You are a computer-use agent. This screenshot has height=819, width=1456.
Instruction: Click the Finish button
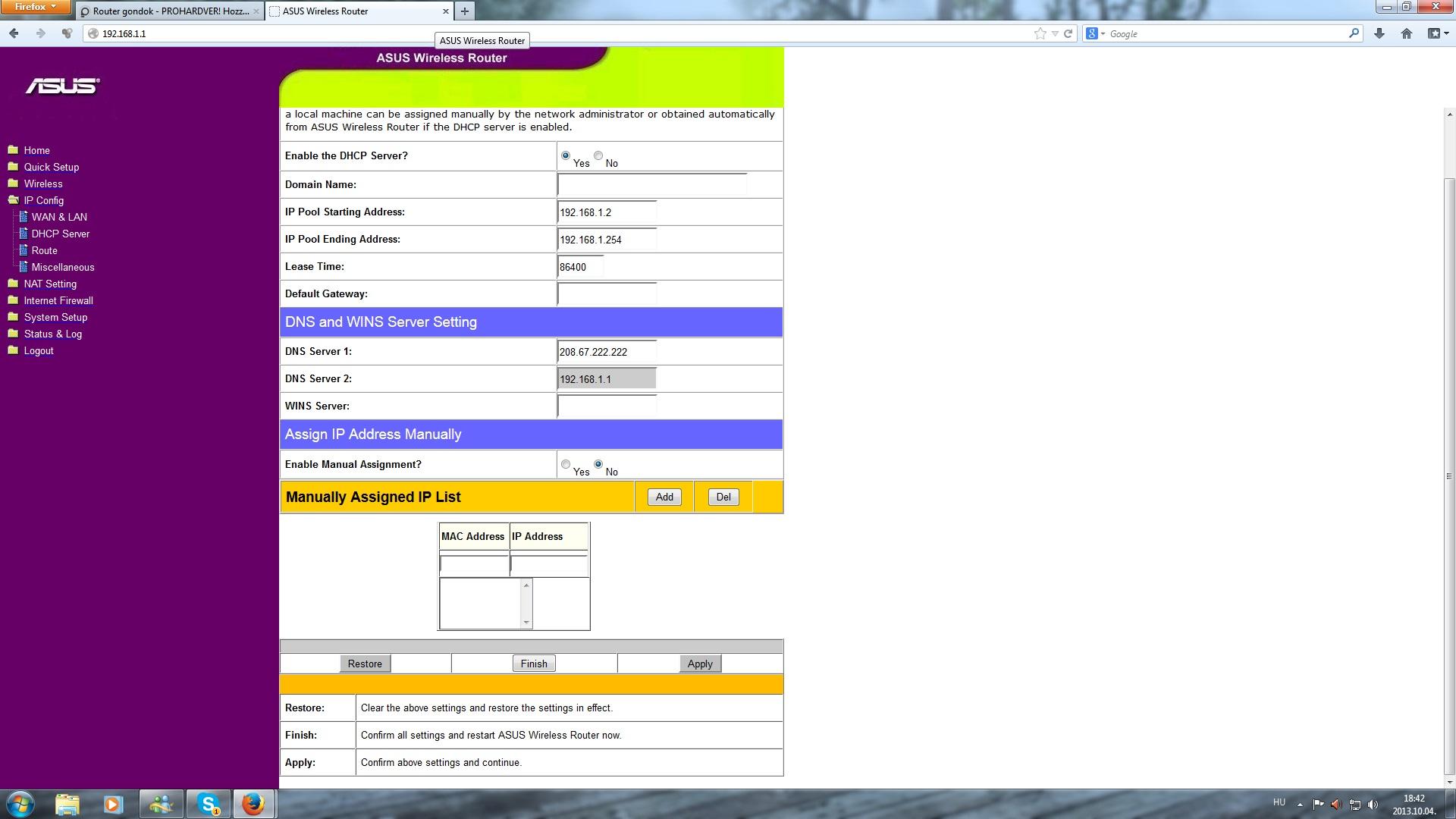click(x=534, y=664)
